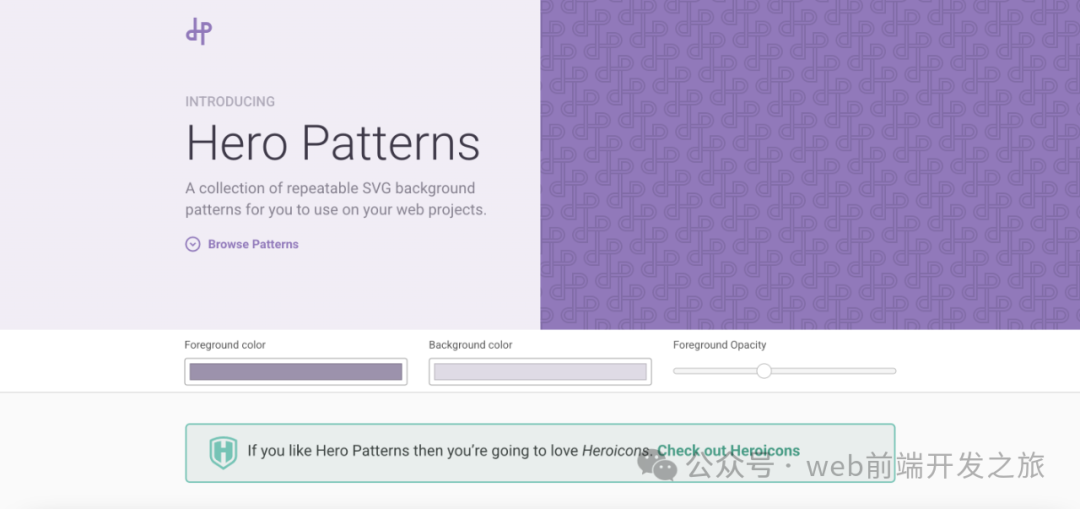
Task: Click the circled chevron beside Browse Patterns
Action: (193, 244)
